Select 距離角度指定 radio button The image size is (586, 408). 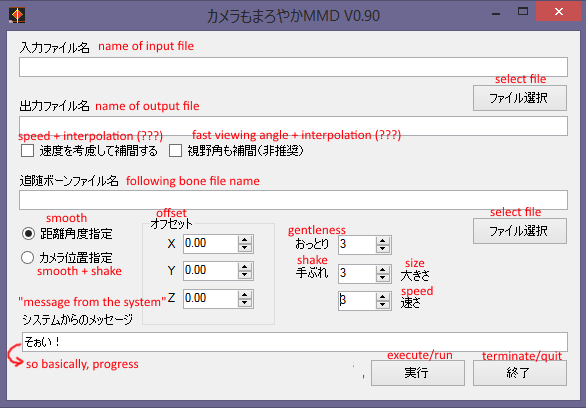coord(28,234)
